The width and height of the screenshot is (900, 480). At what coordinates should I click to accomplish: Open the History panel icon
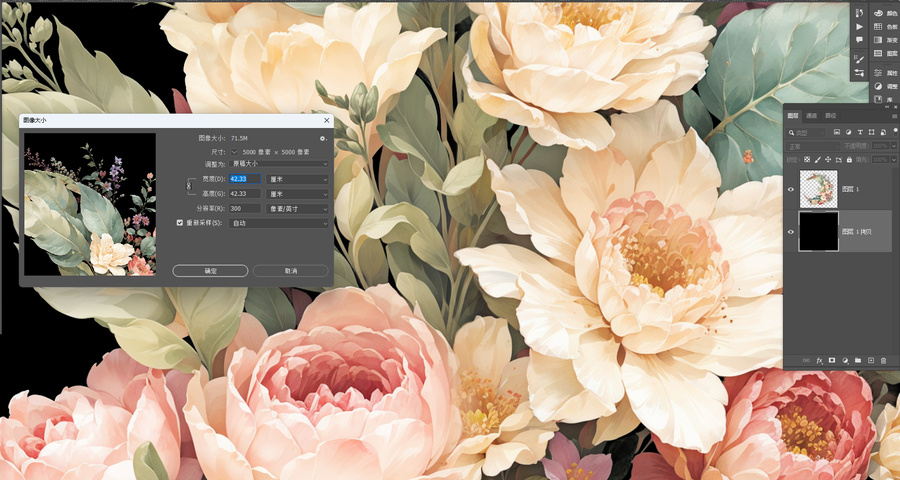click(859, 13)
